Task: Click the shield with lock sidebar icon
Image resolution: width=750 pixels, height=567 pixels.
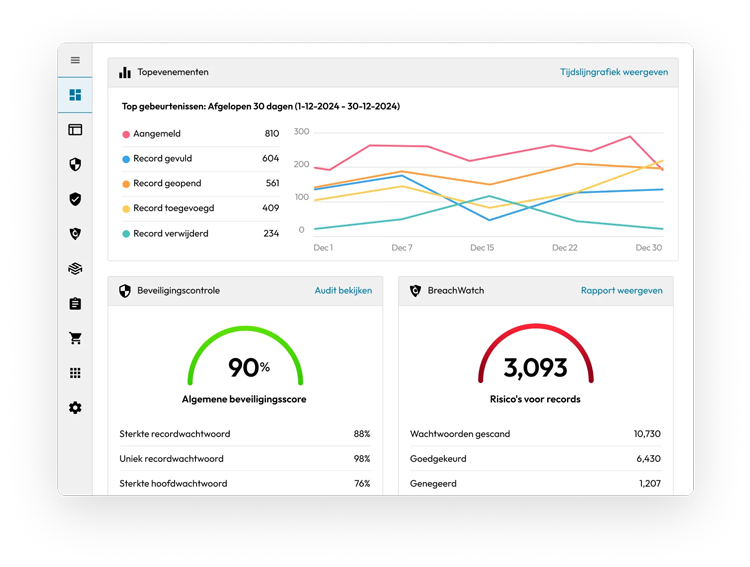Action: (75, 164)
